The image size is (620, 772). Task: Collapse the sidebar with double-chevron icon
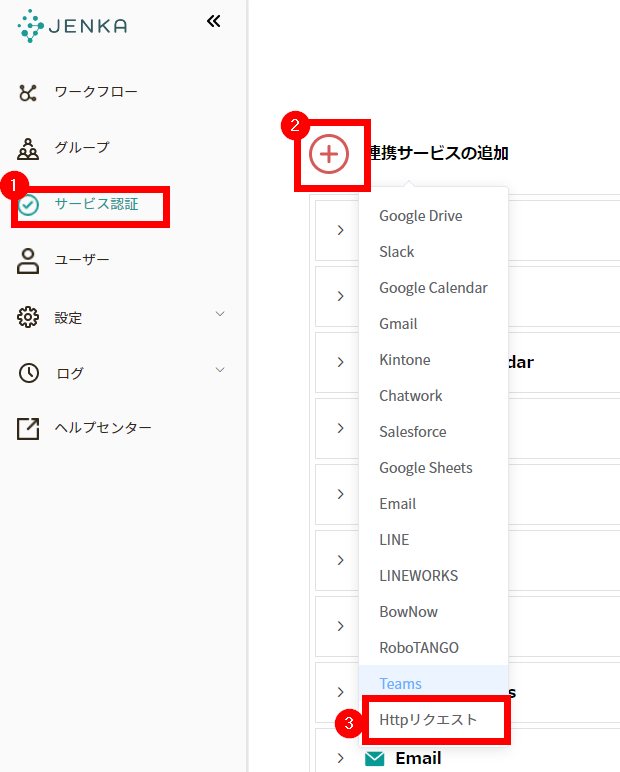pos(213,21)
